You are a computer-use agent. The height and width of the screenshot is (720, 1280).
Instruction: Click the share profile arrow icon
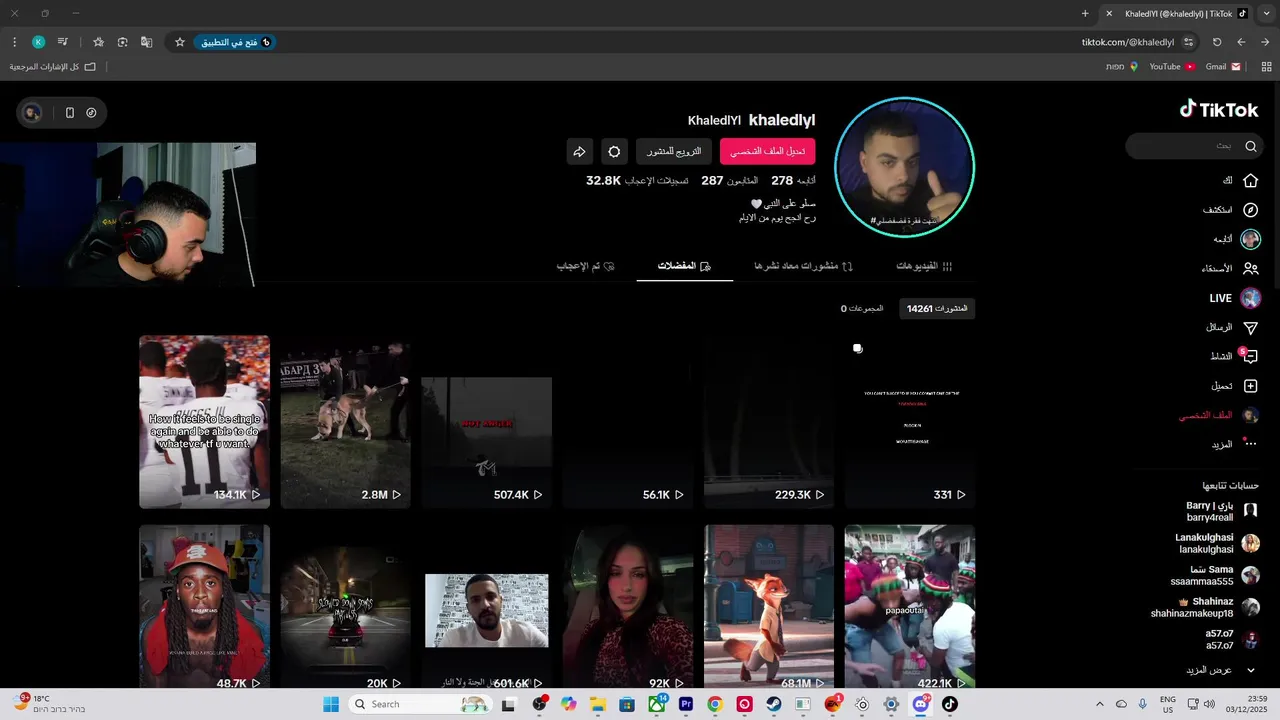coord(579,152)
